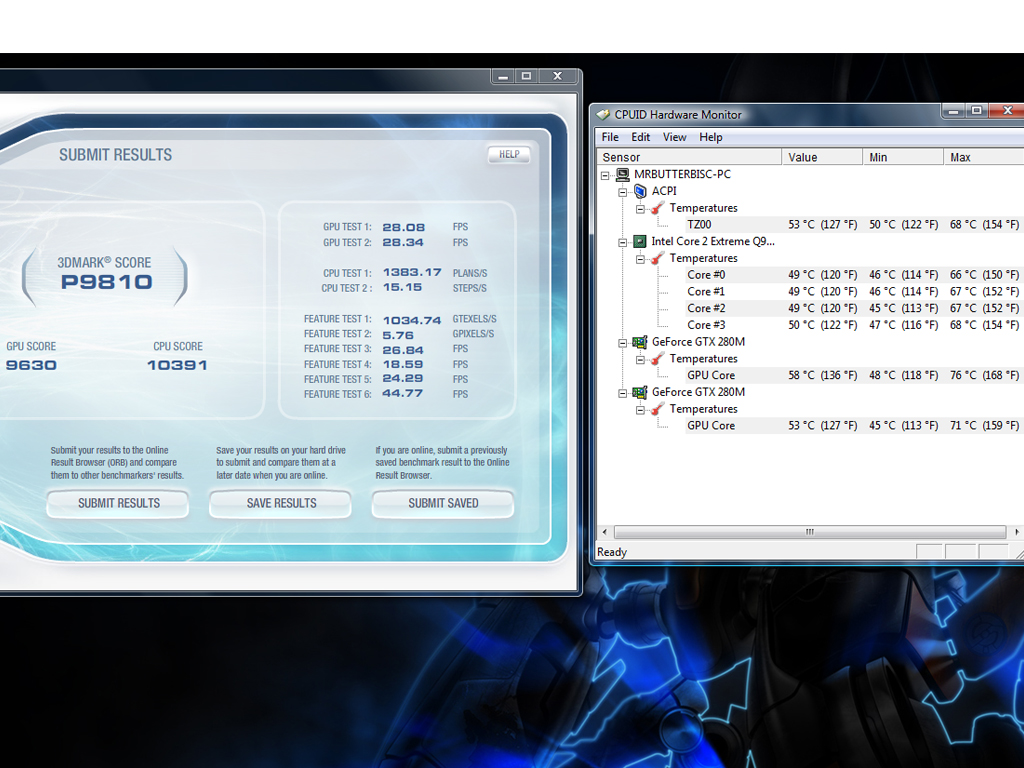Click the Submit Results heading in 3DMark
The height and width of the screenshot is (768, 1024).
coord(116,155)
